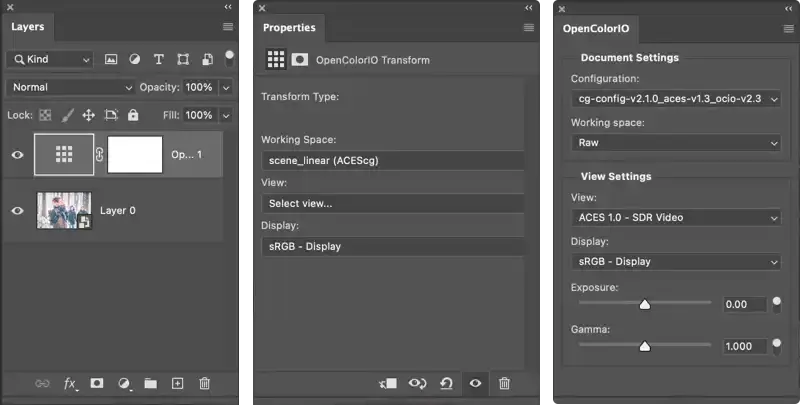Filter layers by adjustment layer icon

point(135,59)
